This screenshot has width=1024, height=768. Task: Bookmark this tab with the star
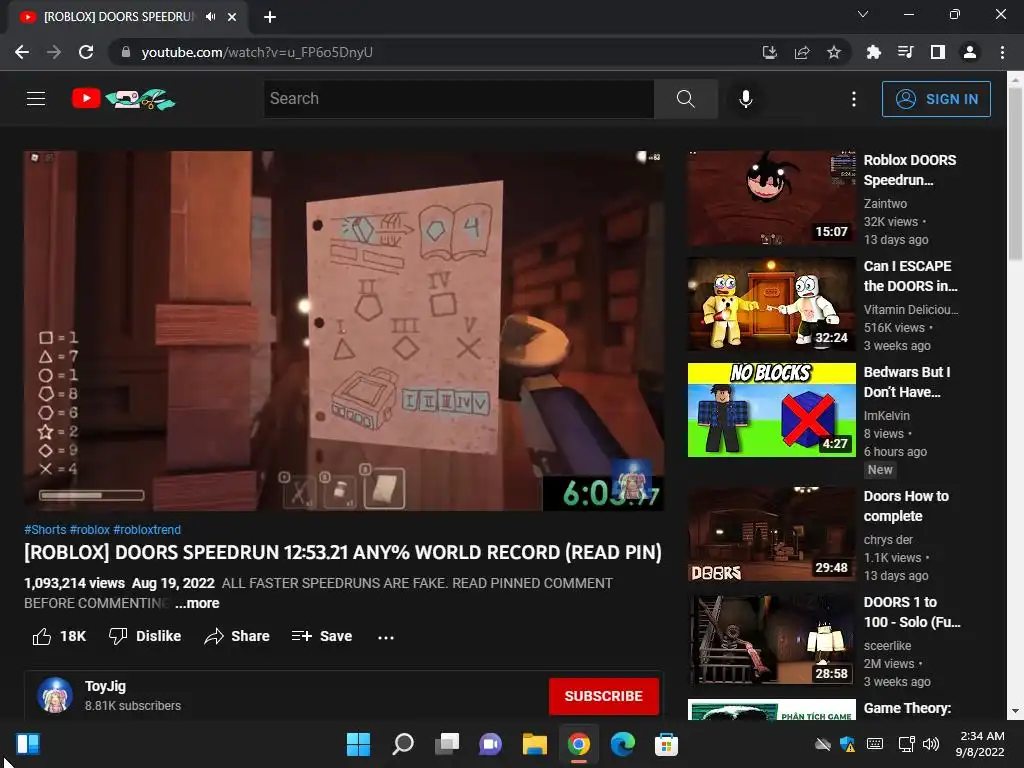834,52
